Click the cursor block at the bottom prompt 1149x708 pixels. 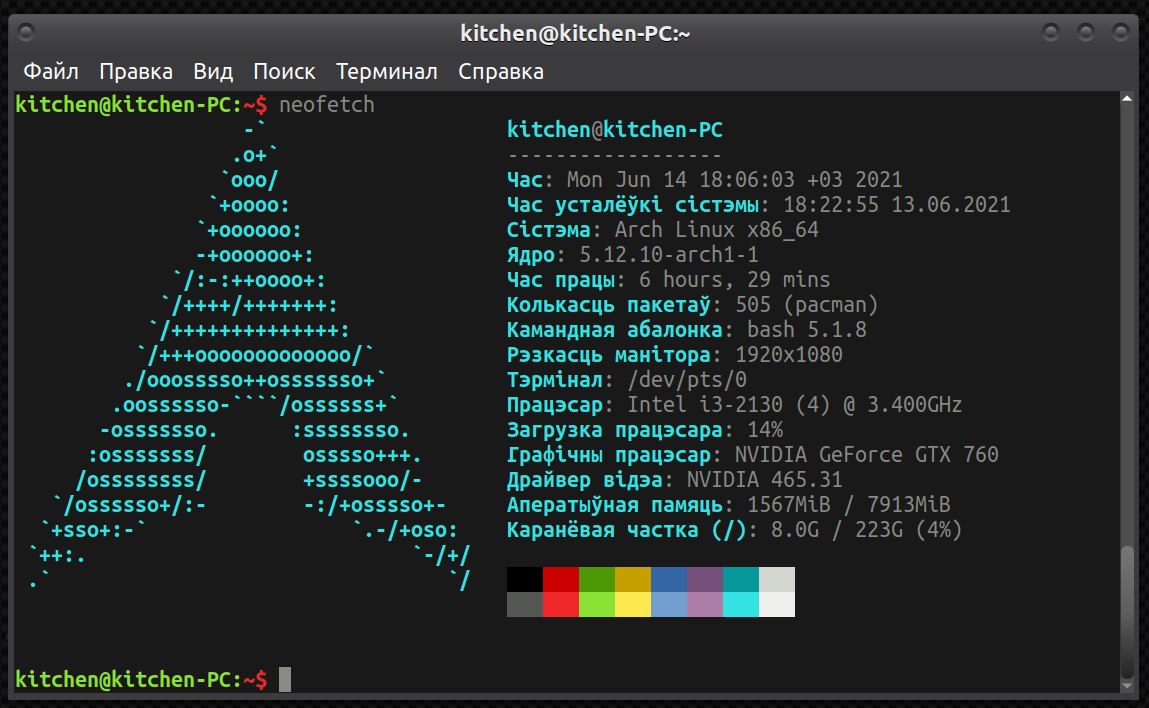click(285, 679)
